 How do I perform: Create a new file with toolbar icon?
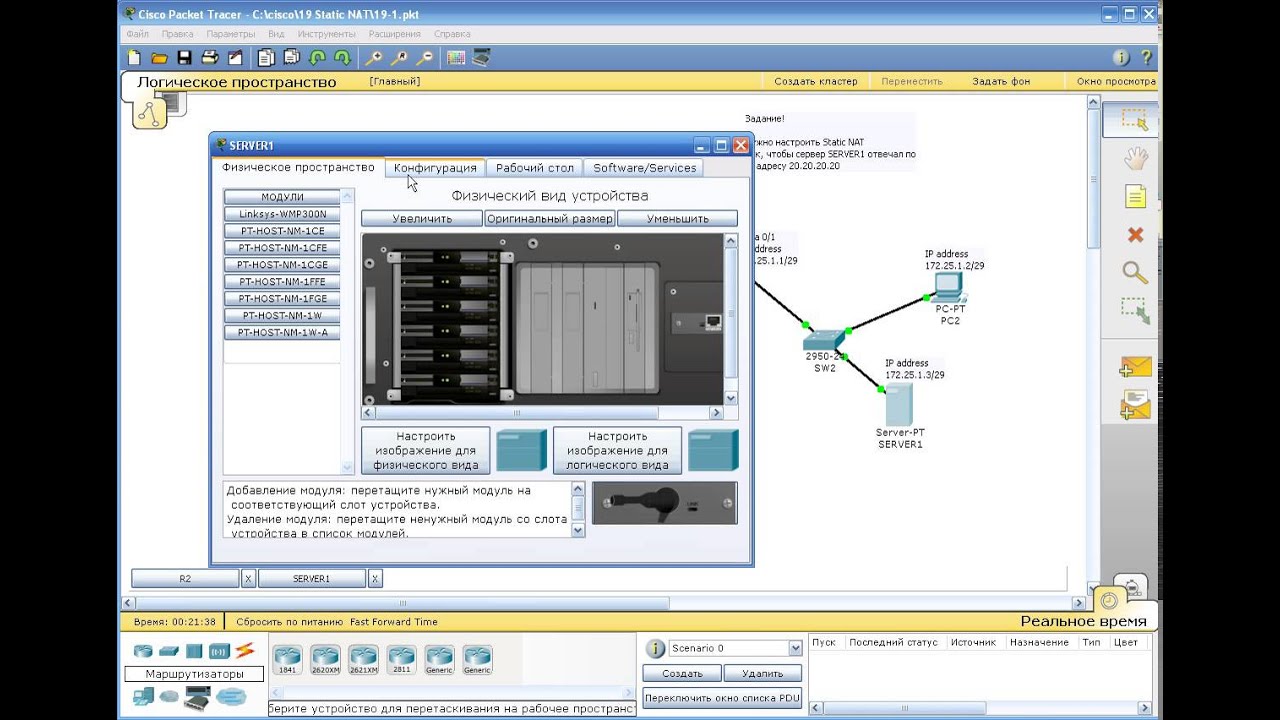pyautogui.click(x=135, y=58)
